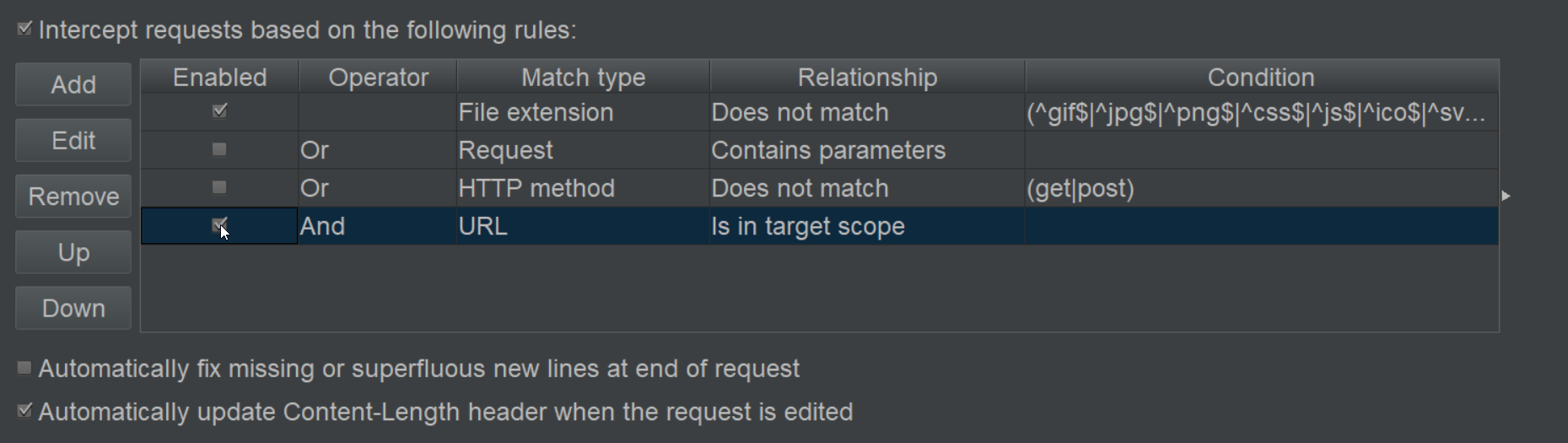Move the selected rule Up
1568x443 pixels.
(x=73, y=252)
